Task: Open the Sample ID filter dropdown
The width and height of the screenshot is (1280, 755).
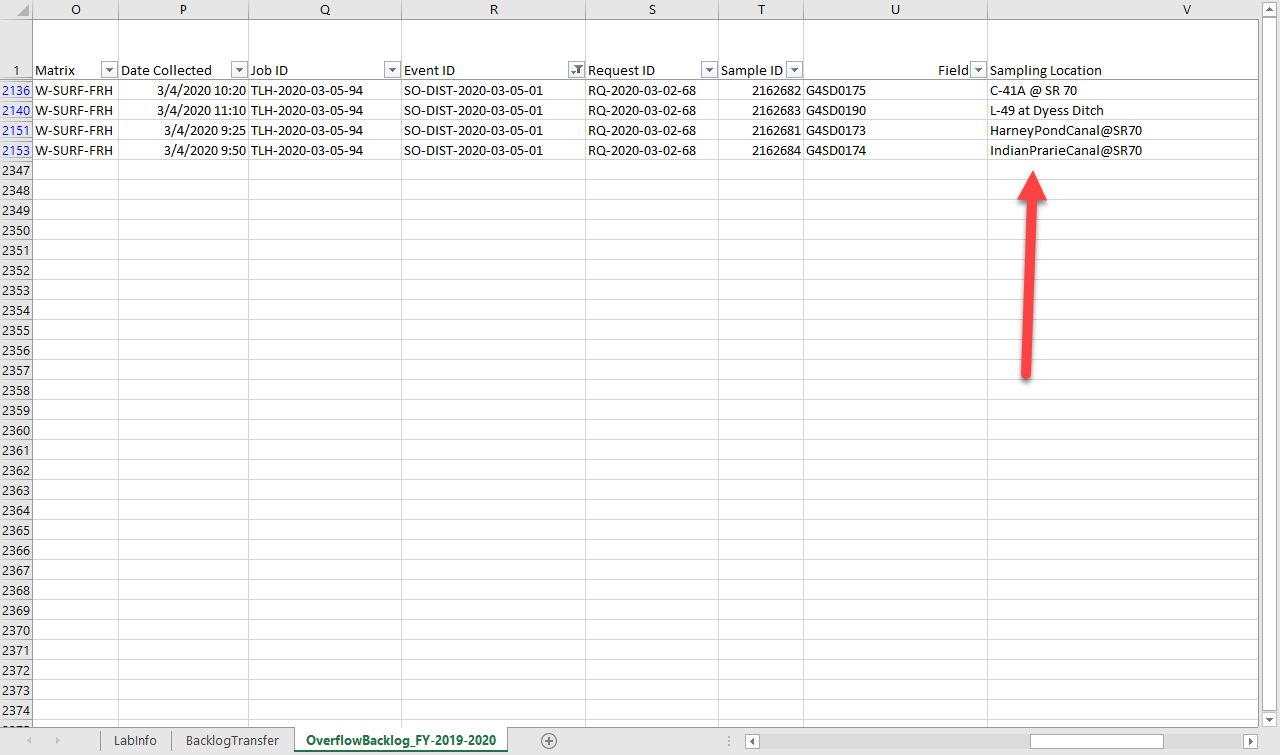Action: click(794, 70)
